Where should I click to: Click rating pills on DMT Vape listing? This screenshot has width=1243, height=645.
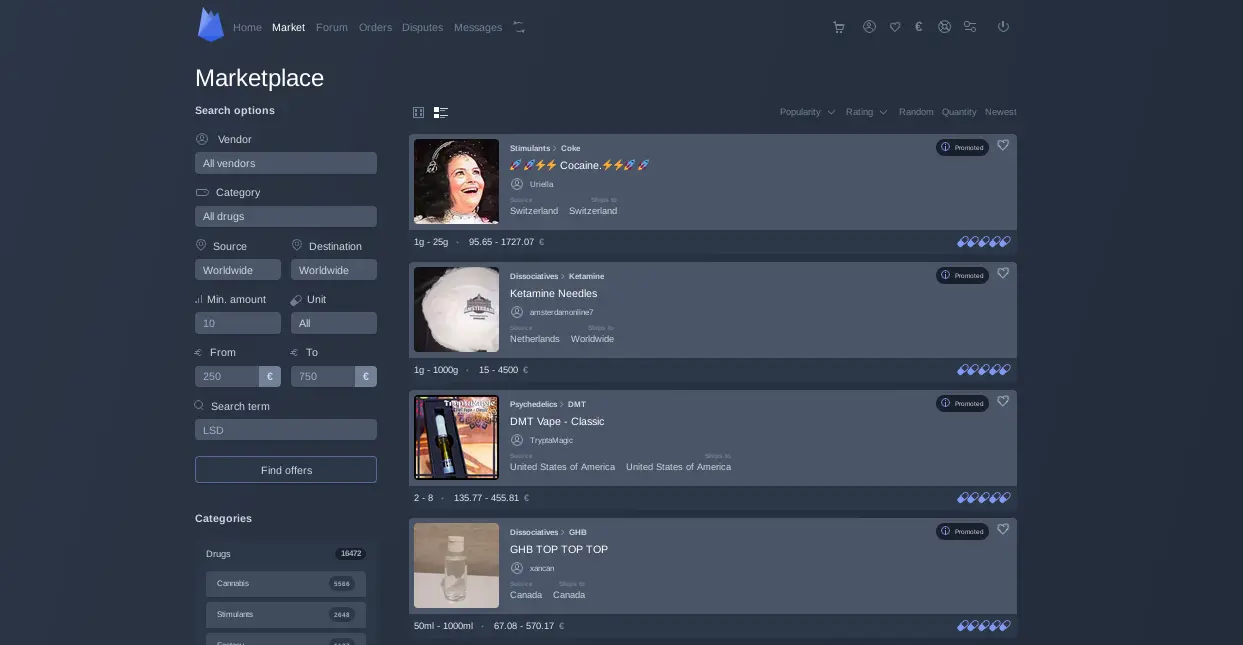(x=984, y=498)
